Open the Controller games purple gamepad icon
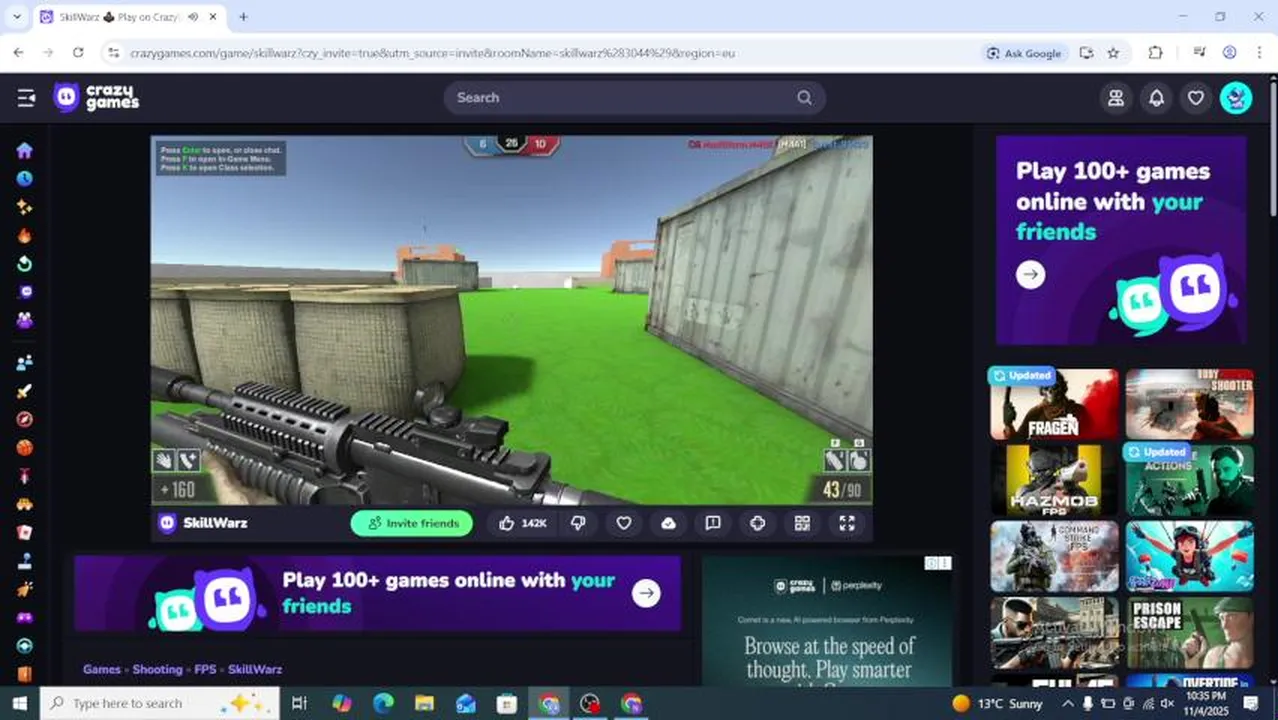 (x=25, y=617)
